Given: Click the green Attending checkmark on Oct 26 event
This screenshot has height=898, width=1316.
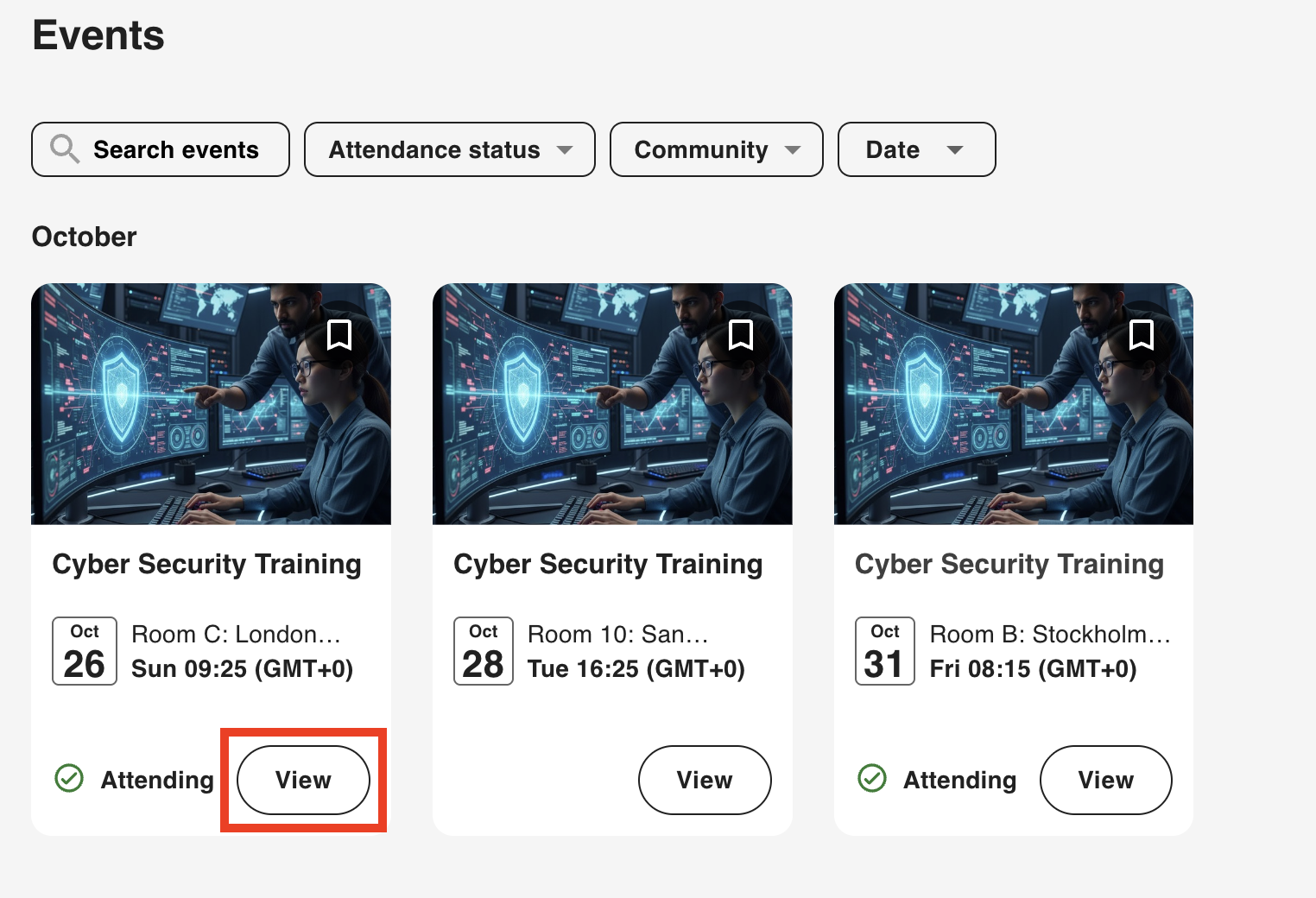Looking at the screenshot, I should click(69, 779).
